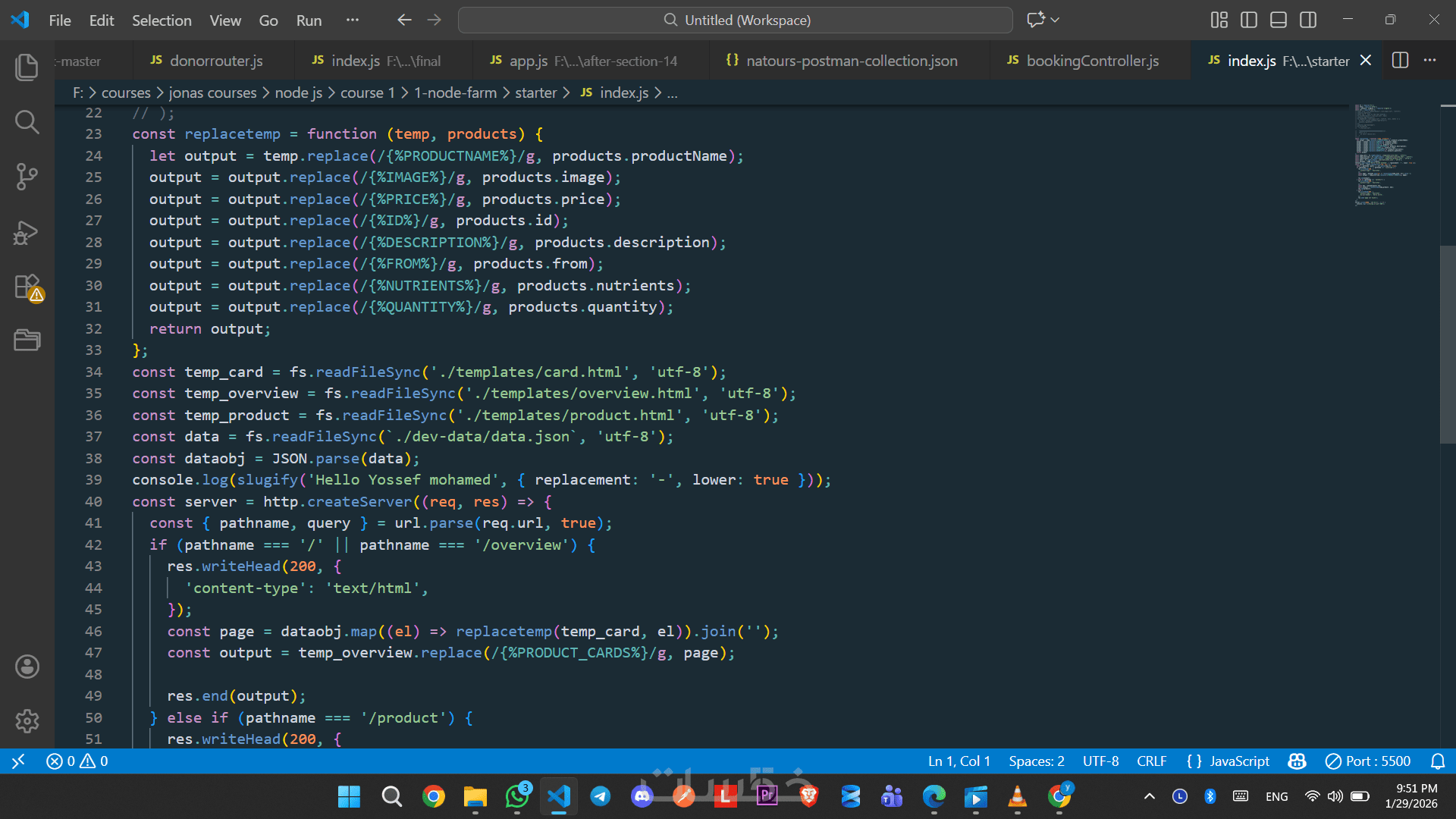Click the notifications bell in status bar

pyautogui.click(x=1437, y=761)
